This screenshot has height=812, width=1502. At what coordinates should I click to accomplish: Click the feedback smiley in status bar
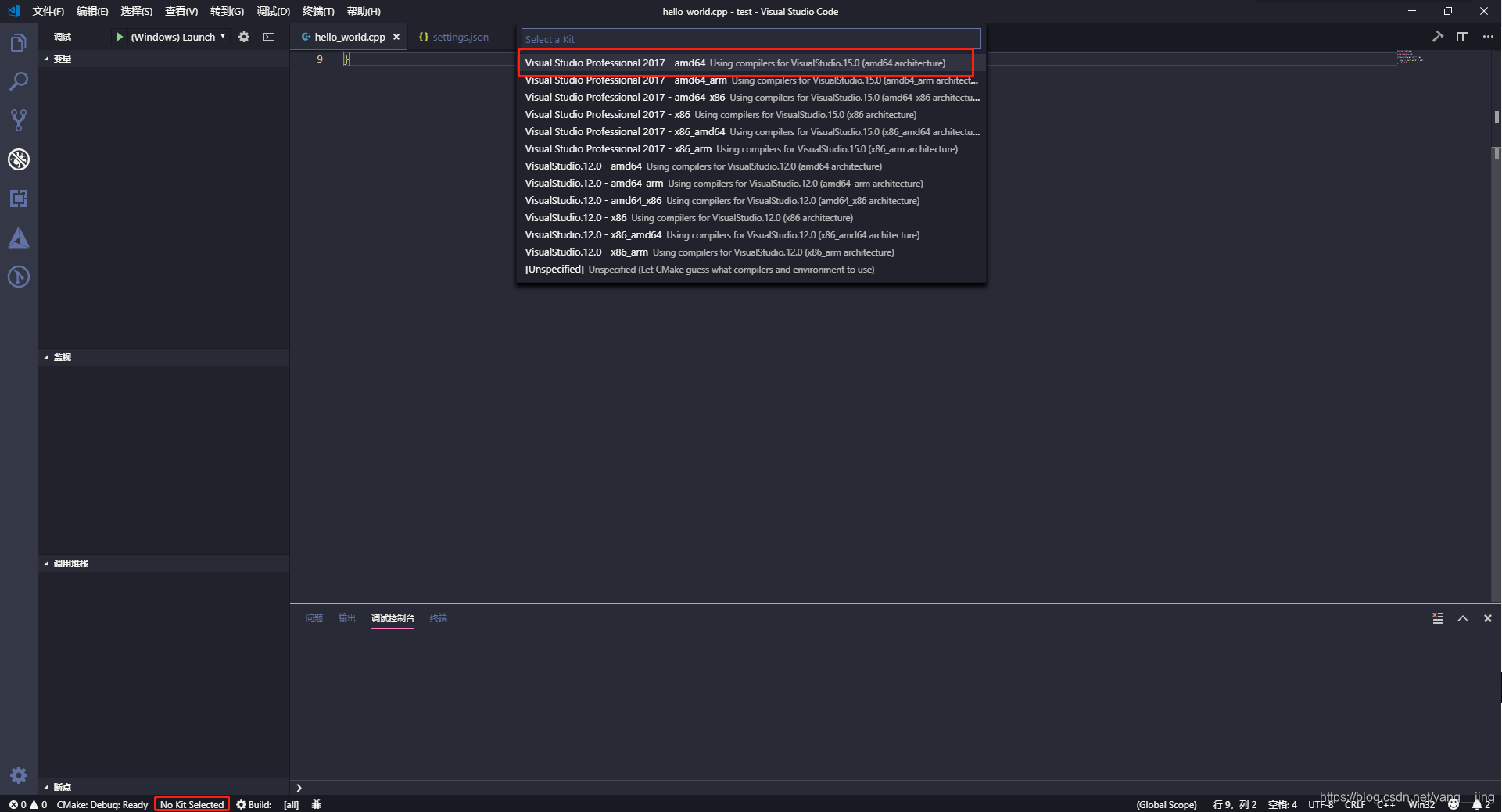1454,804
